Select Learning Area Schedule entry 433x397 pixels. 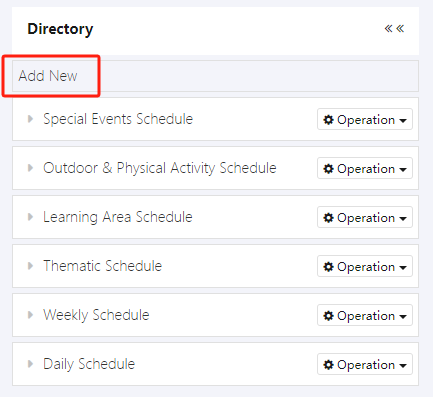[118, 217]
